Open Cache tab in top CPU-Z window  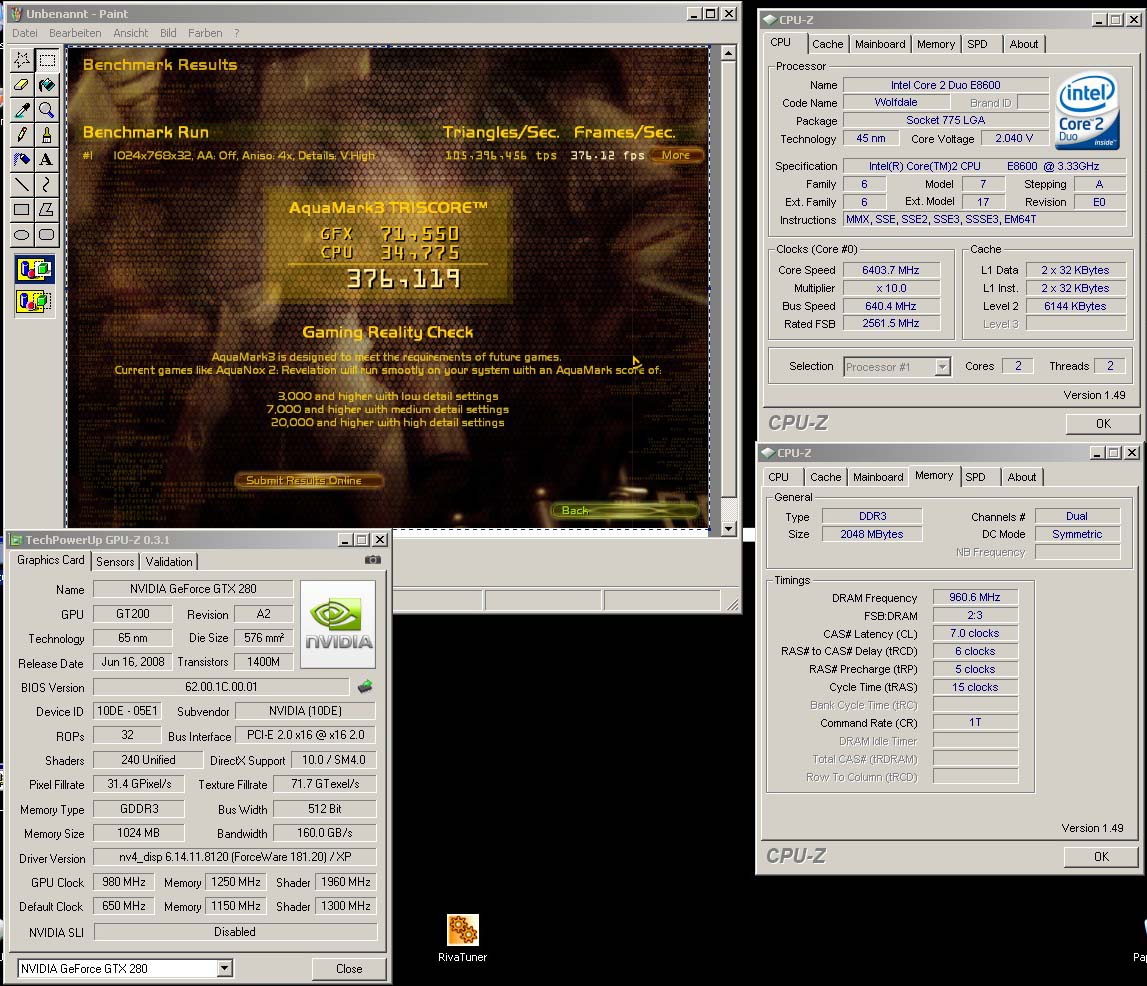pyautogui.click(x=827, y=44)
